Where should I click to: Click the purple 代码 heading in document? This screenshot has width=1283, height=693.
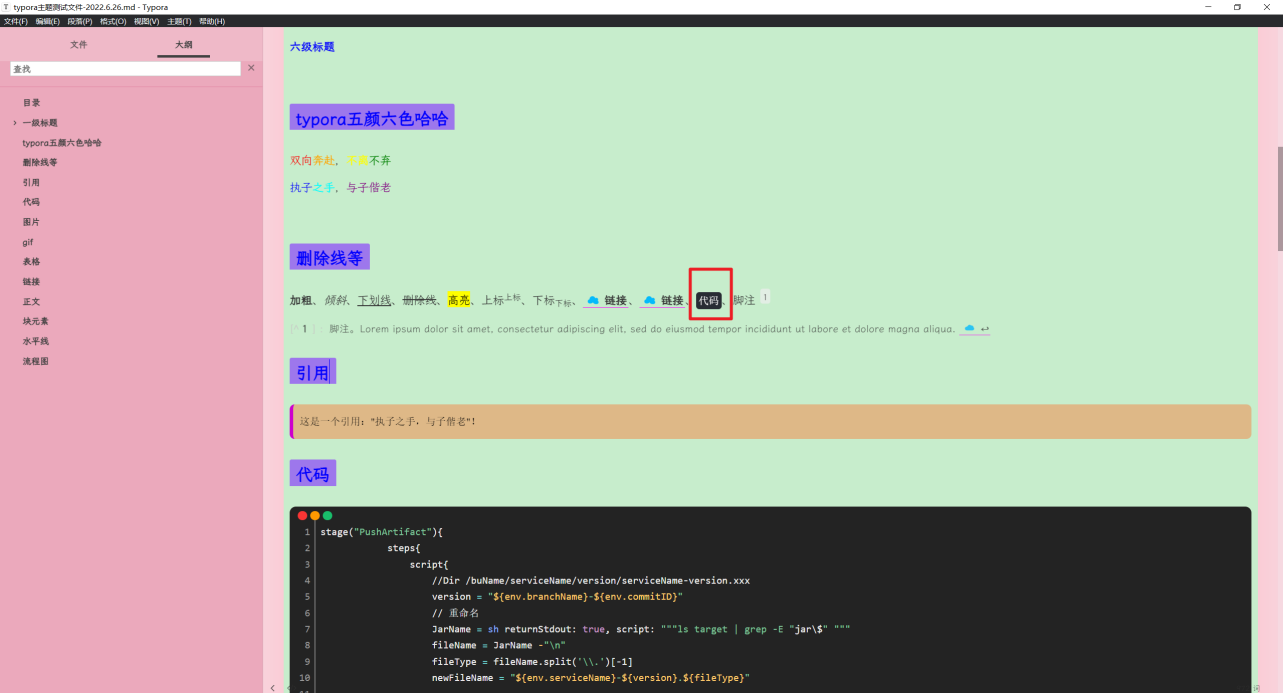[313, 474]
